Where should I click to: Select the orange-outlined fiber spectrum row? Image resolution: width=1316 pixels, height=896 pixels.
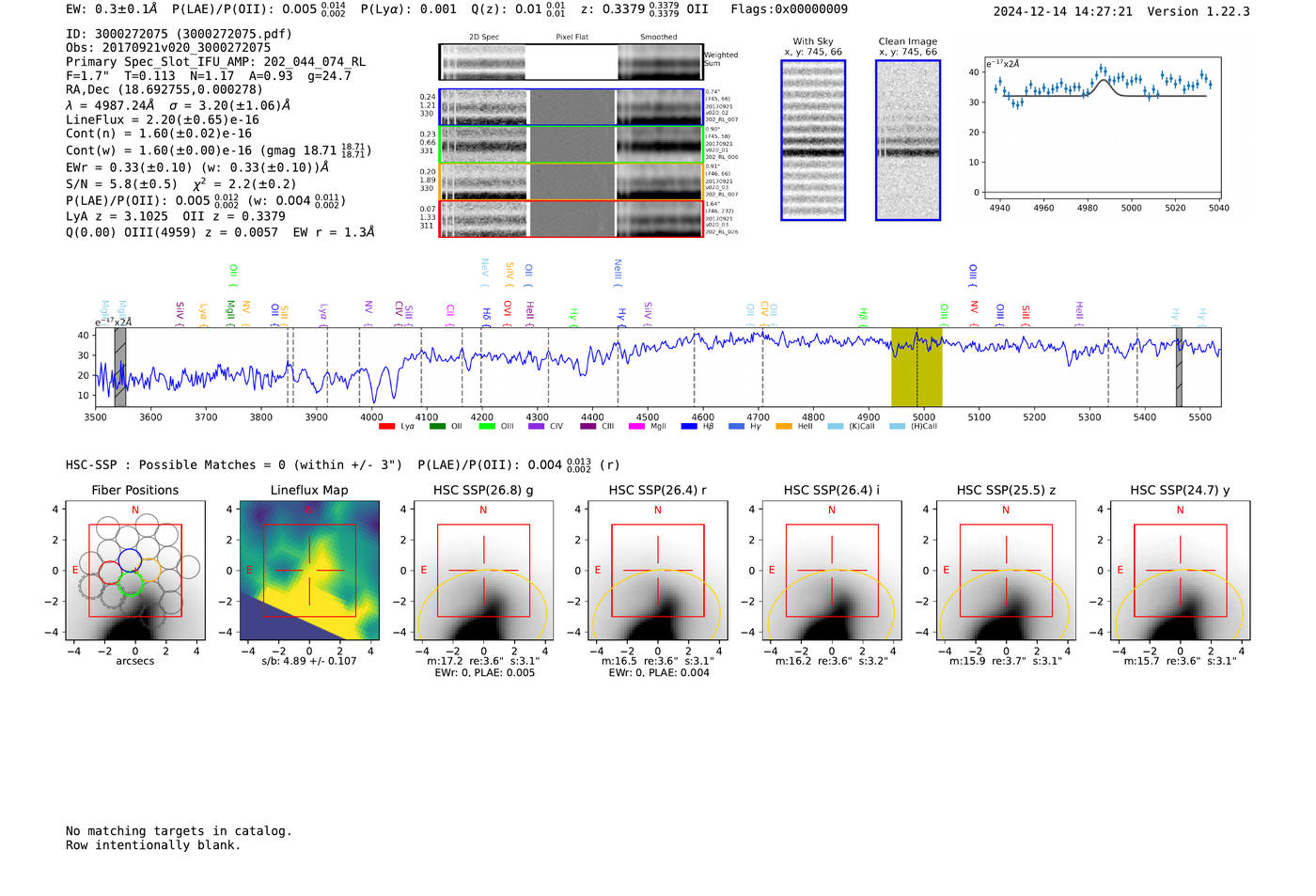572,181
